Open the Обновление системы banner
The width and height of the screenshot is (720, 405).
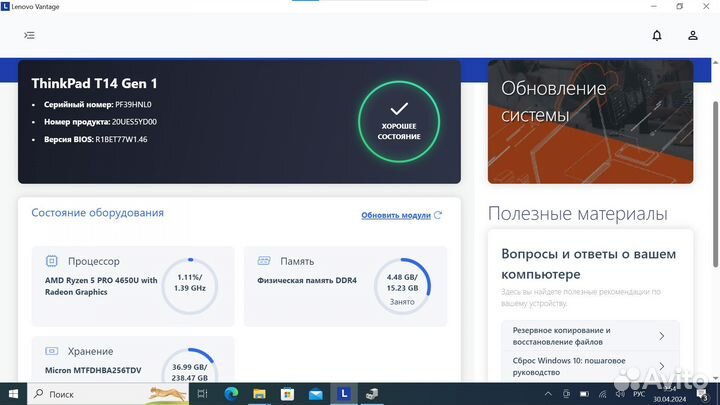pyautogui.click(x=591, y=122)
